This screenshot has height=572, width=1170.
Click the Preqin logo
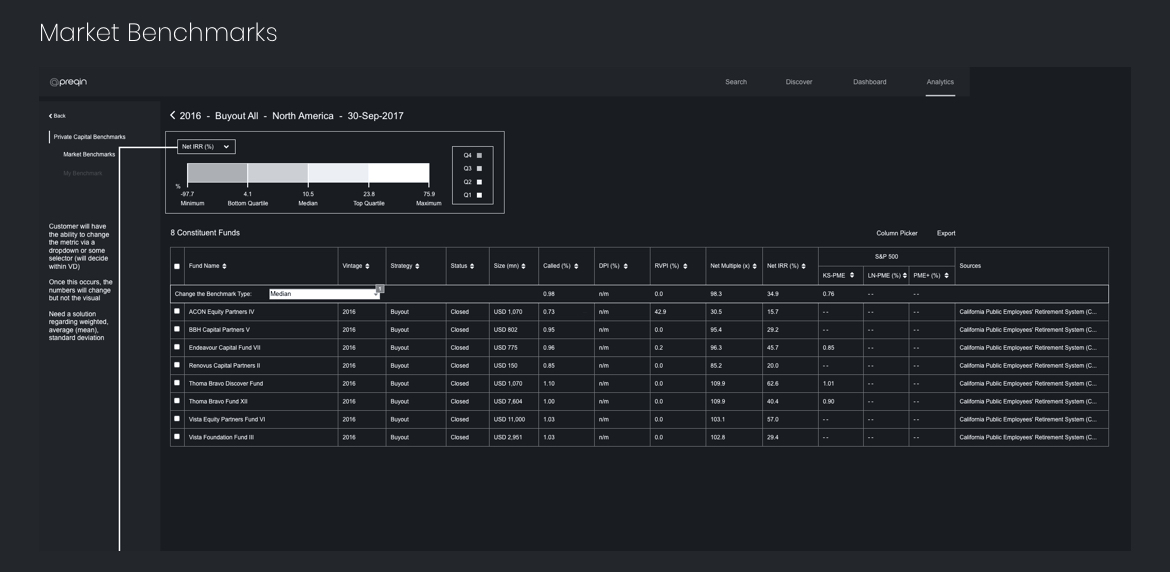point(68,82)
